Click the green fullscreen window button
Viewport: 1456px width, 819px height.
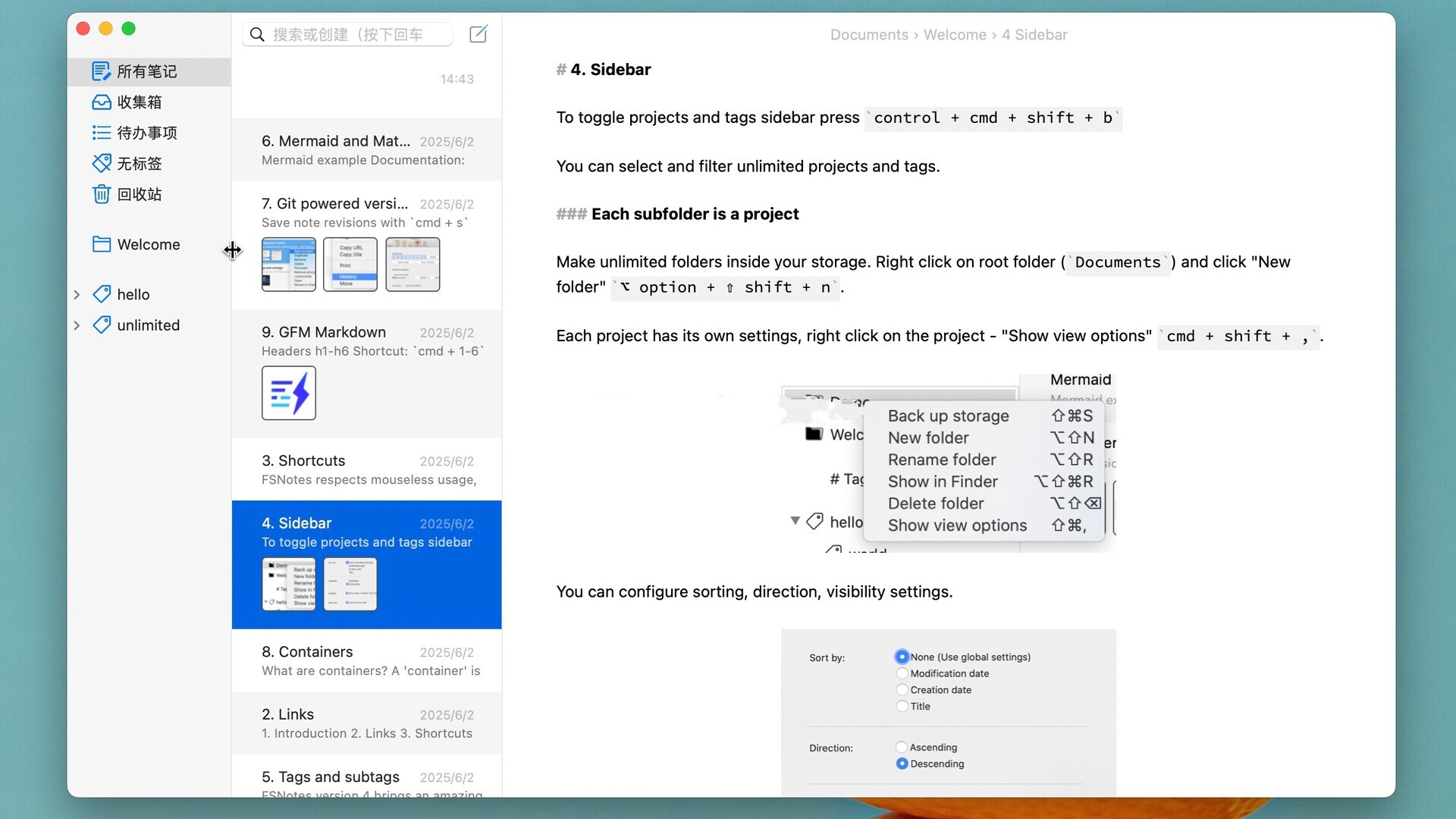(x=129, y=29)
